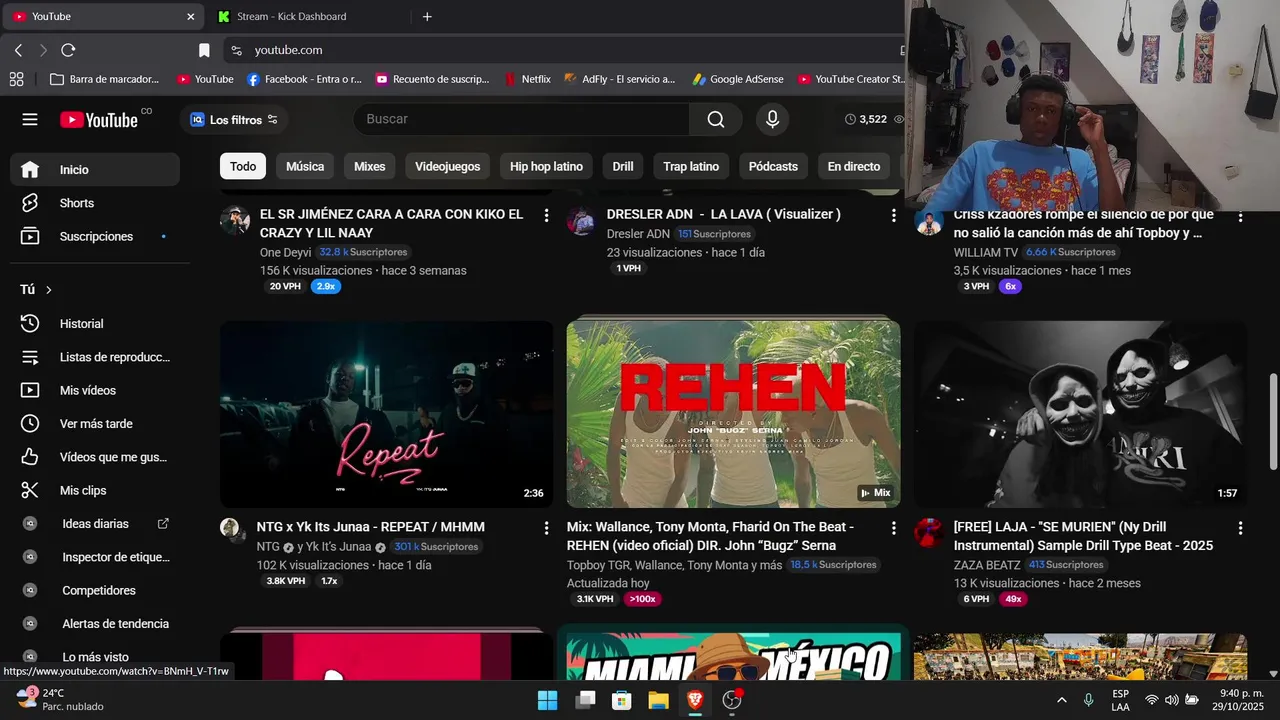Click the 3,522 clock counter
1280x720 pixels.
[866, 119]
